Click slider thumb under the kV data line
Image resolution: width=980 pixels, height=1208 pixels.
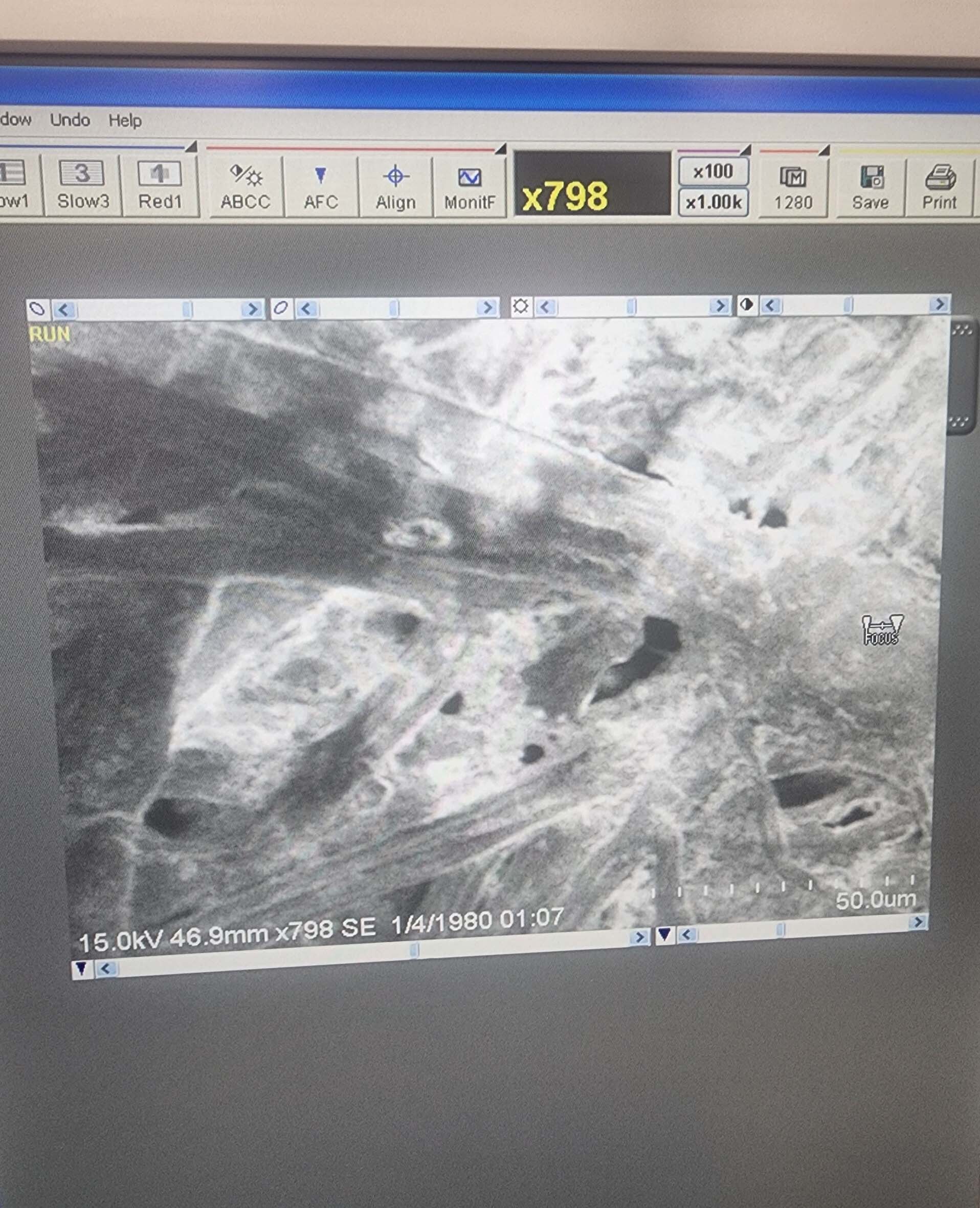414,952
